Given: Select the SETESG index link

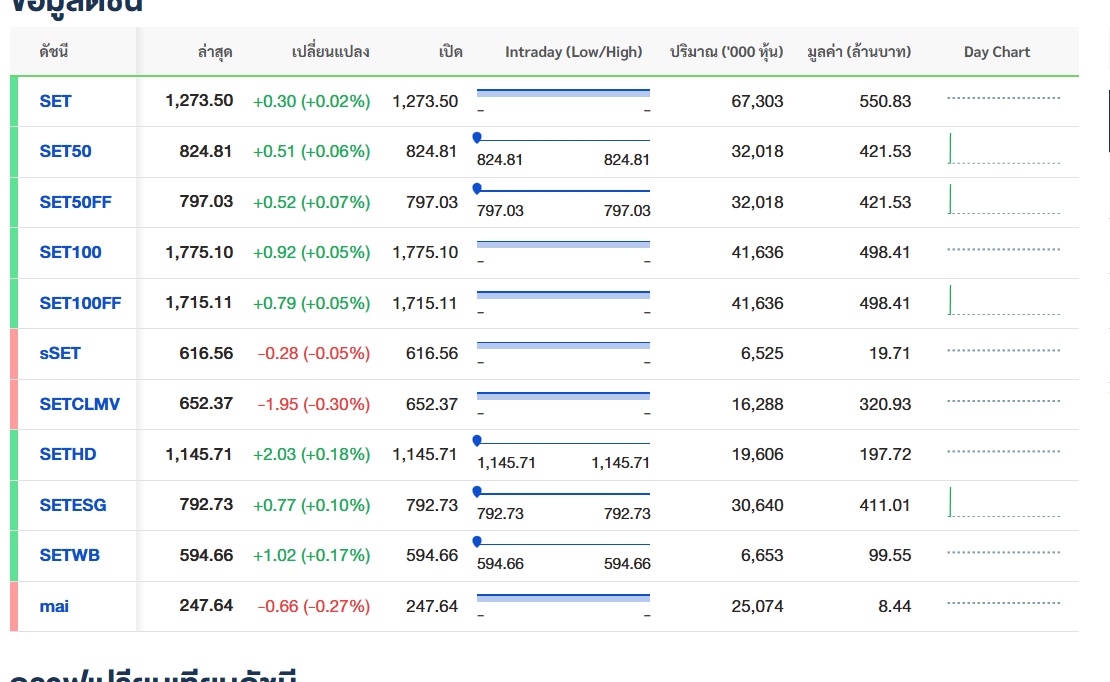Looking at the screenshot, I should [x=73, y=505].
